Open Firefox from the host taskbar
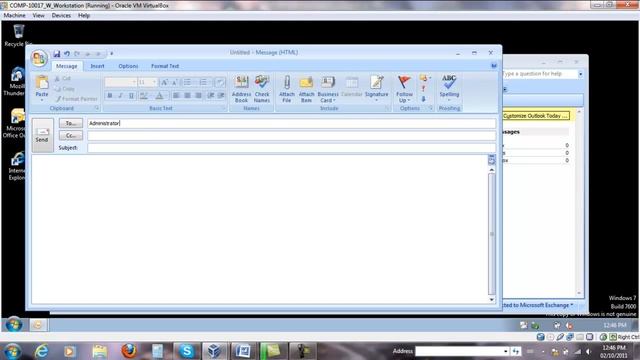Image resolution: width=640 pixels, height=360 pixels. point(129,351)
